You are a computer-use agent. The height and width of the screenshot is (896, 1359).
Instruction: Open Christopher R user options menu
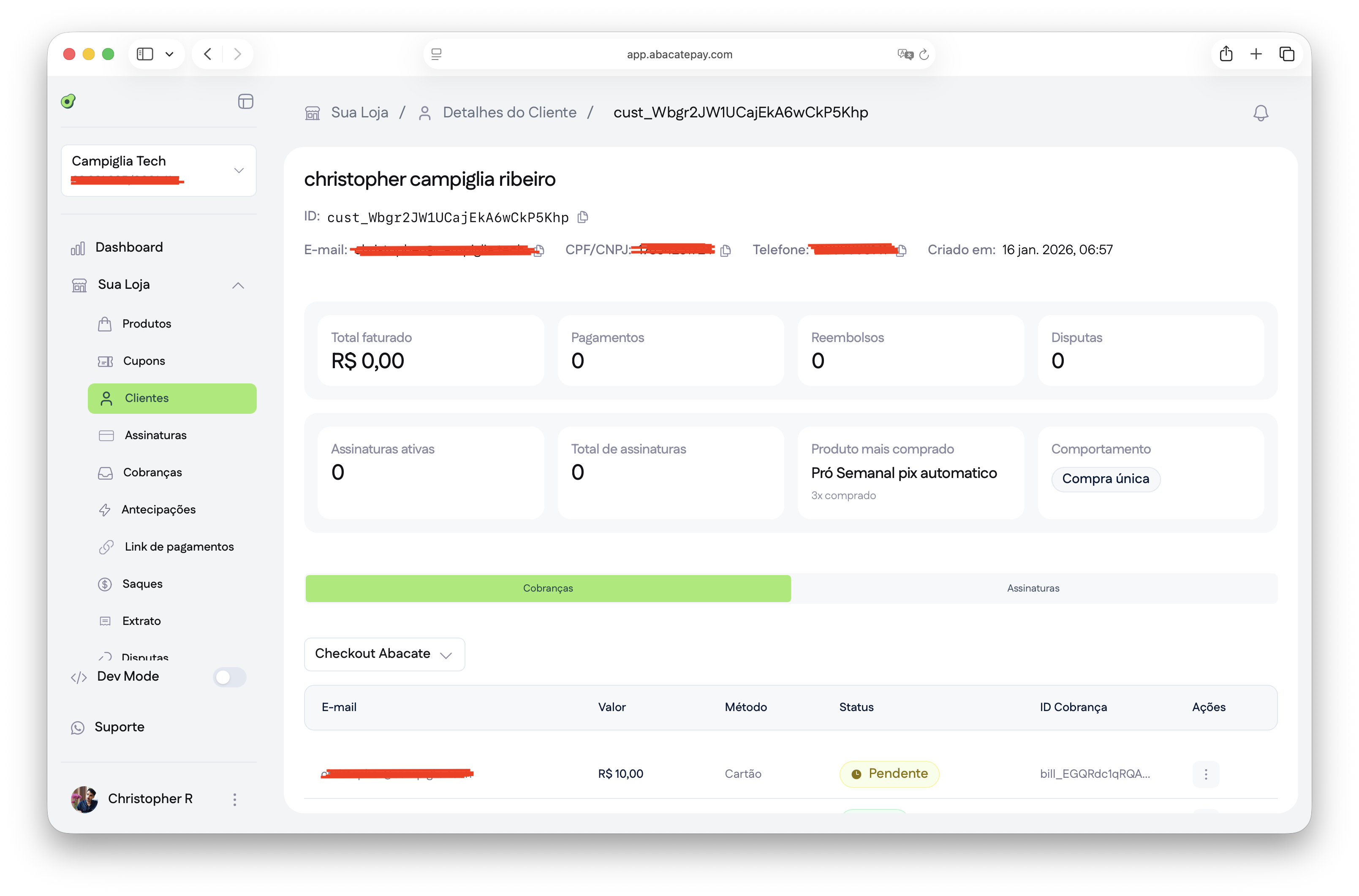pyautogui.click(x=234, y=799)
